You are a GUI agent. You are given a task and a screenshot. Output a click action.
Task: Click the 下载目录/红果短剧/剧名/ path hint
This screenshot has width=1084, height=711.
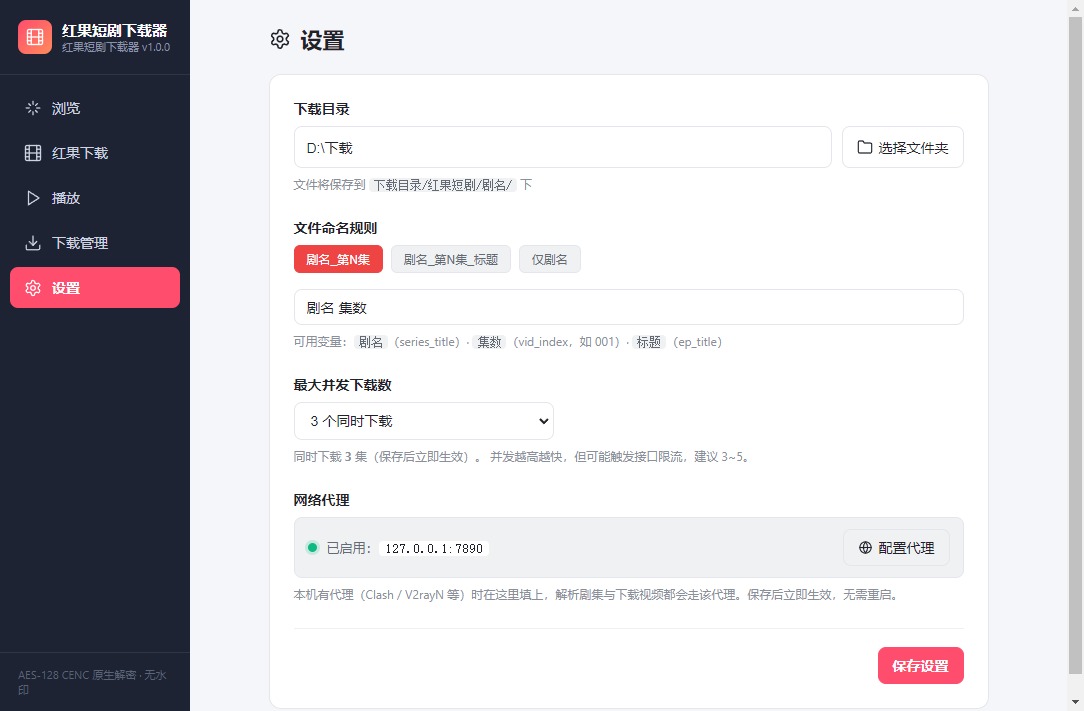point(442,185)
